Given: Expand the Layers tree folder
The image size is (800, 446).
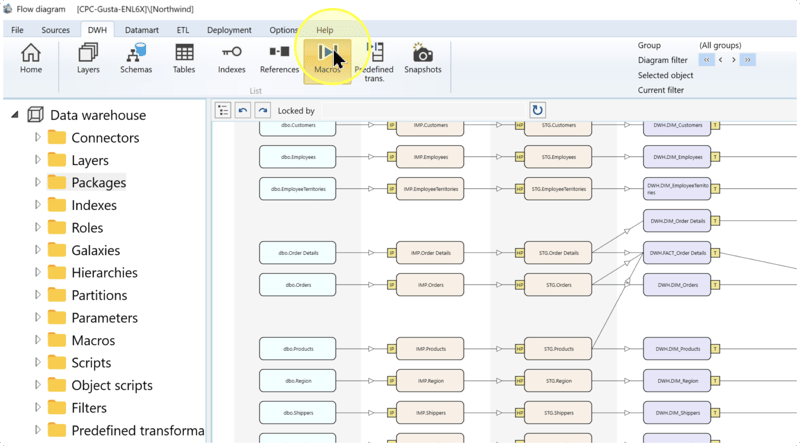Looking at the screenshot, I should [x=37, y=160].
